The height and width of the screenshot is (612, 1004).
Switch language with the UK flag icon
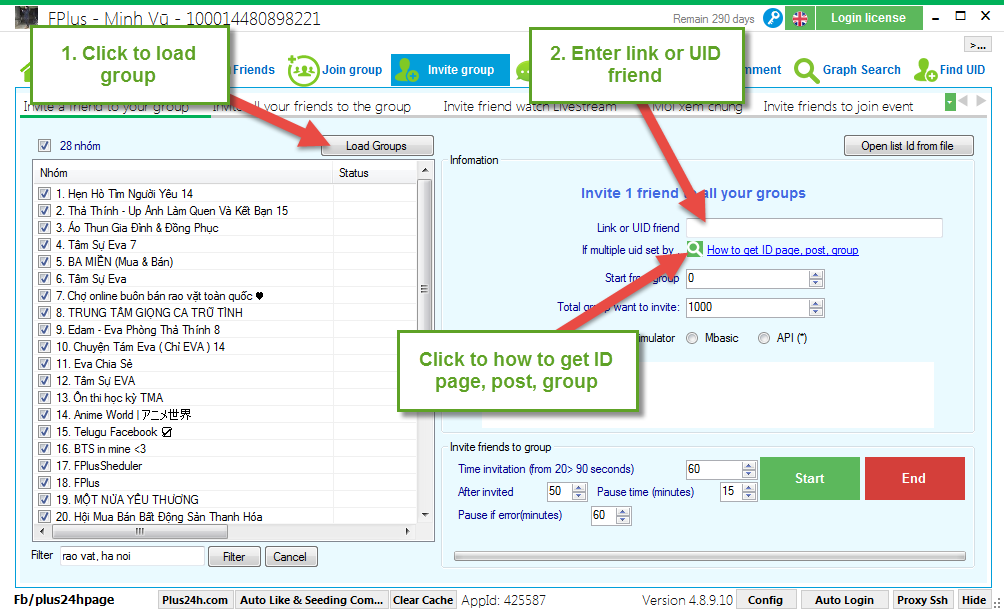tap(800, 19)
